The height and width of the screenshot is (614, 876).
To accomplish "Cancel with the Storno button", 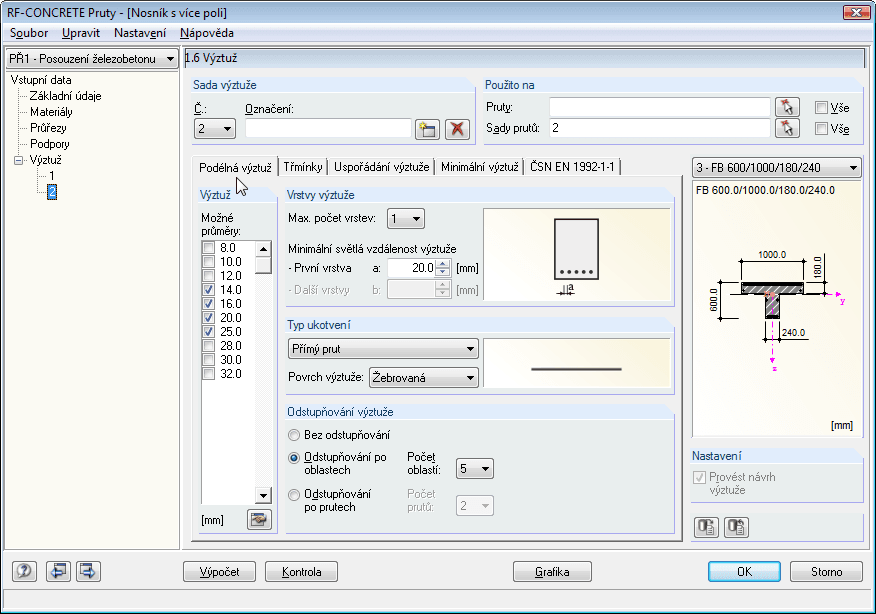I will pyautogui.click(x=826, y=572).
